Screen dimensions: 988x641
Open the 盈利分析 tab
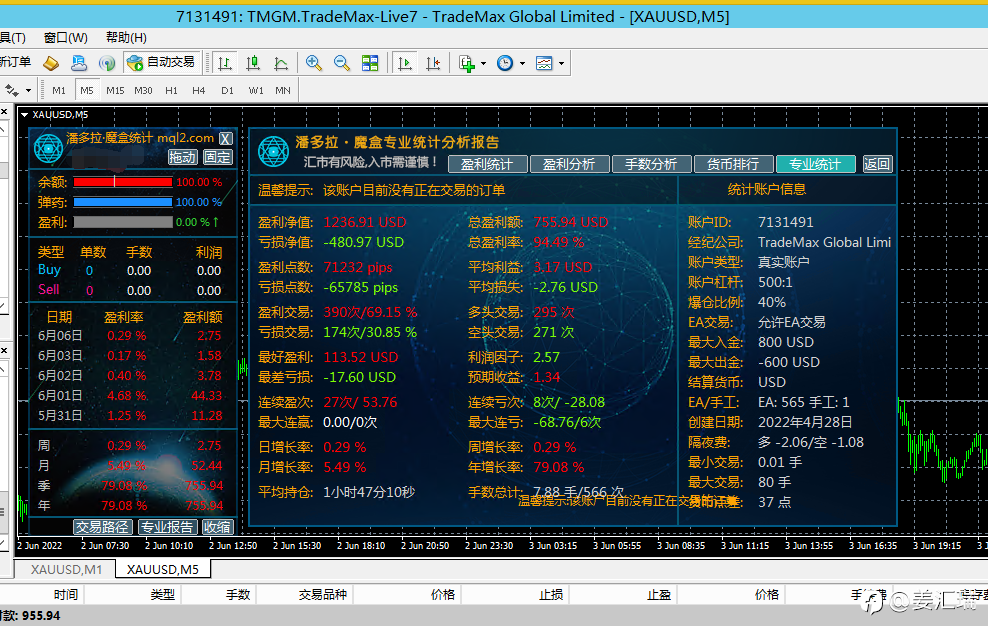click(x=570, y=165)
